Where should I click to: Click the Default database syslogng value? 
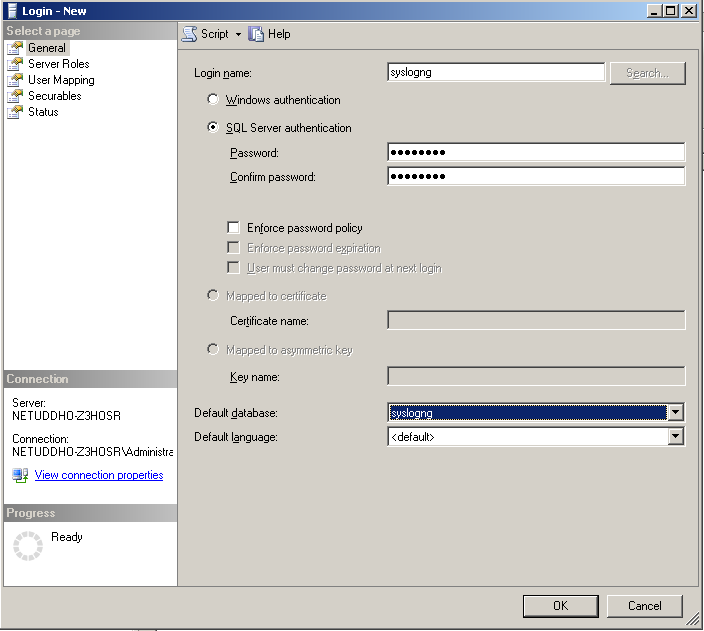tap(527, 413)
